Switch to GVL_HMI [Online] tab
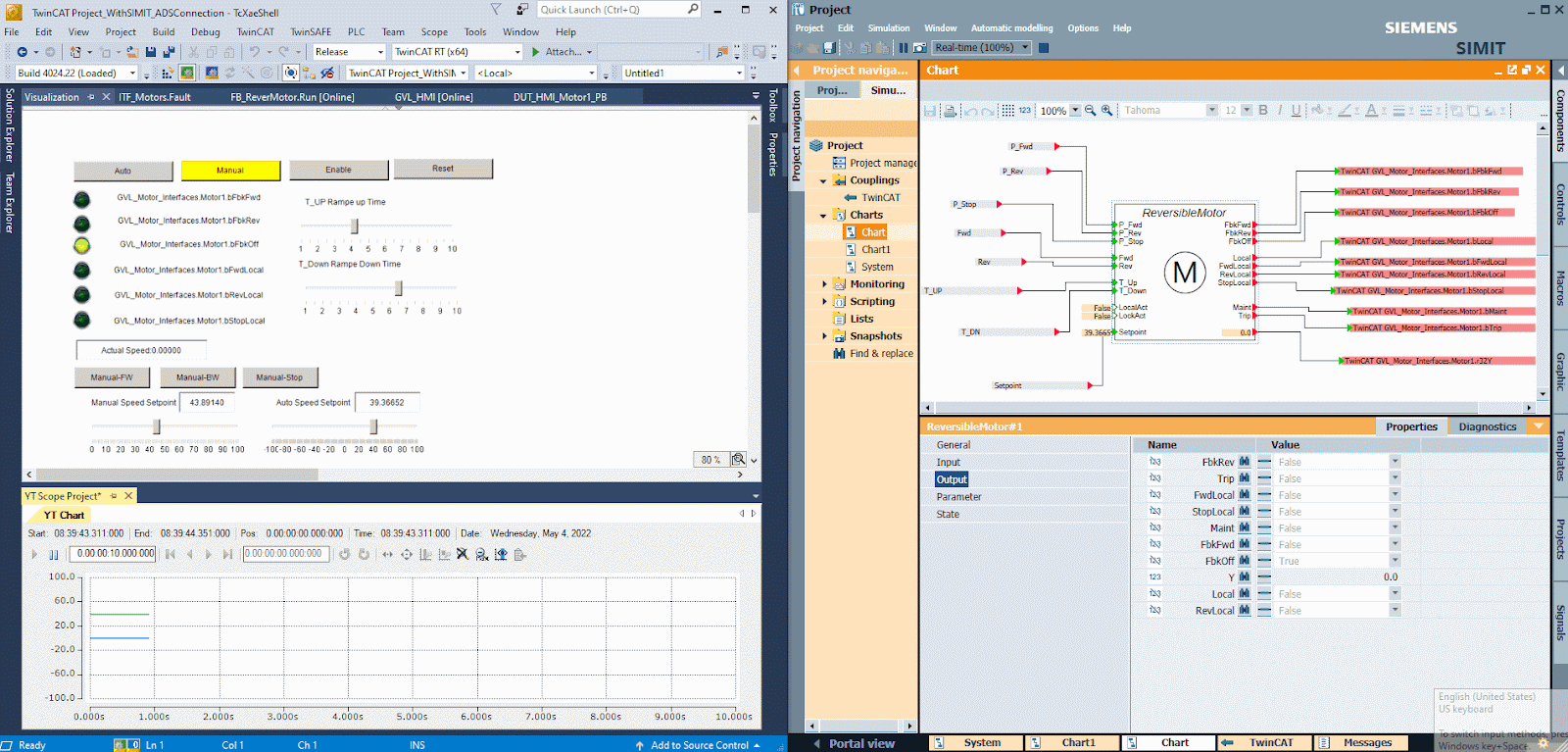 click(434, 97)
